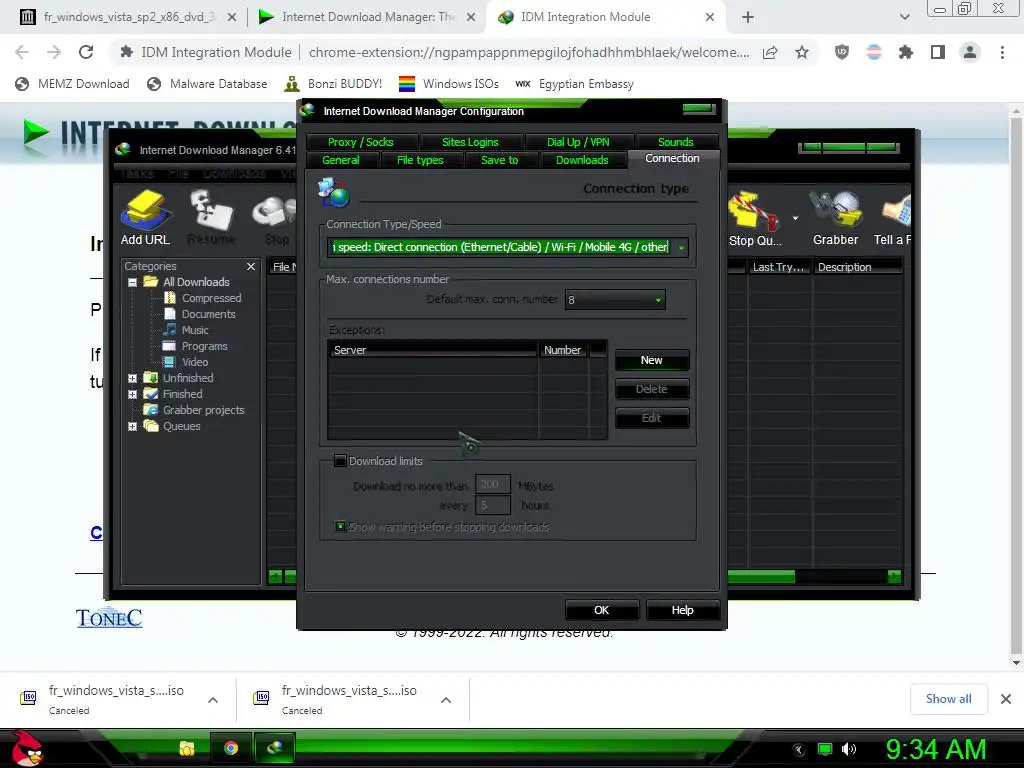
Task: Click the Download no more than MBytes field
Action: coord(492,485)
